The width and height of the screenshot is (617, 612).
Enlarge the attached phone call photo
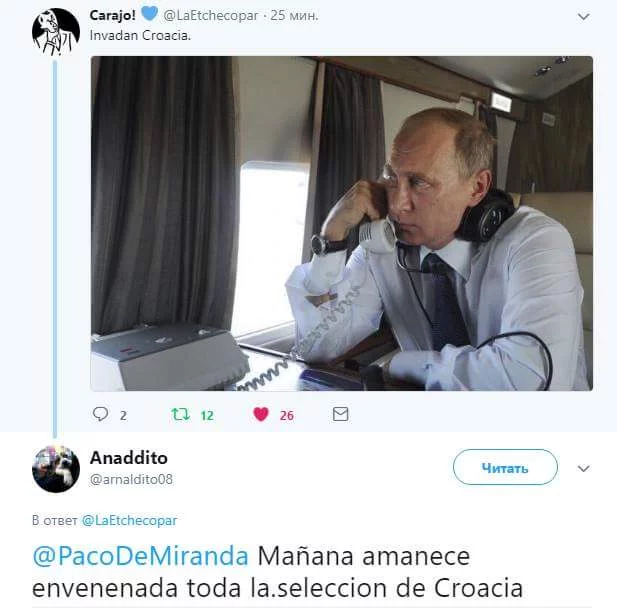pos(342,224)
